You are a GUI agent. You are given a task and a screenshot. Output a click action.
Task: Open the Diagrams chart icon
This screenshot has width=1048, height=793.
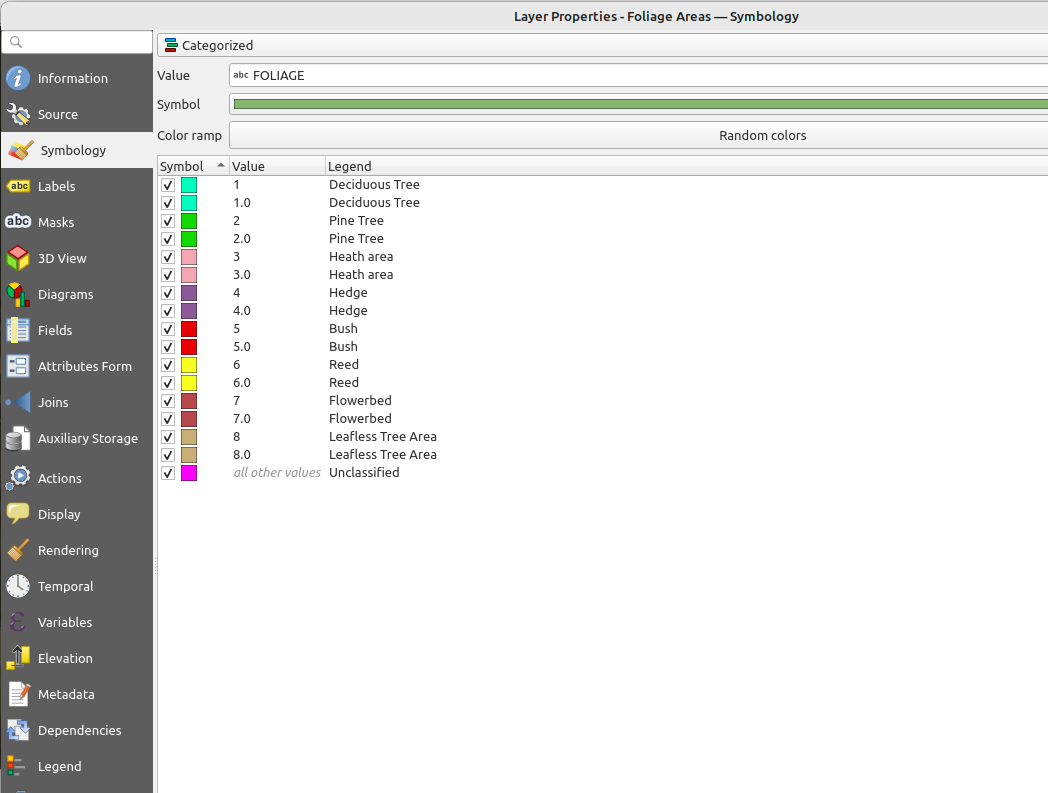click(x=18, y=294)
